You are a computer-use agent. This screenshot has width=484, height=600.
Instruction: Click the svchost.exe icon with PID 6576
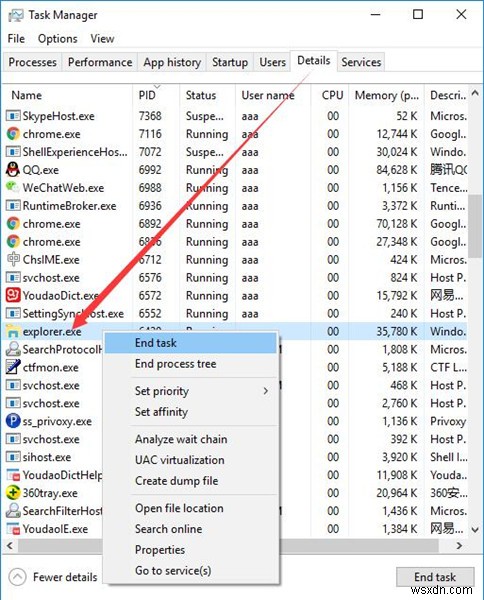pyautogui.click(x=13, y=277)
